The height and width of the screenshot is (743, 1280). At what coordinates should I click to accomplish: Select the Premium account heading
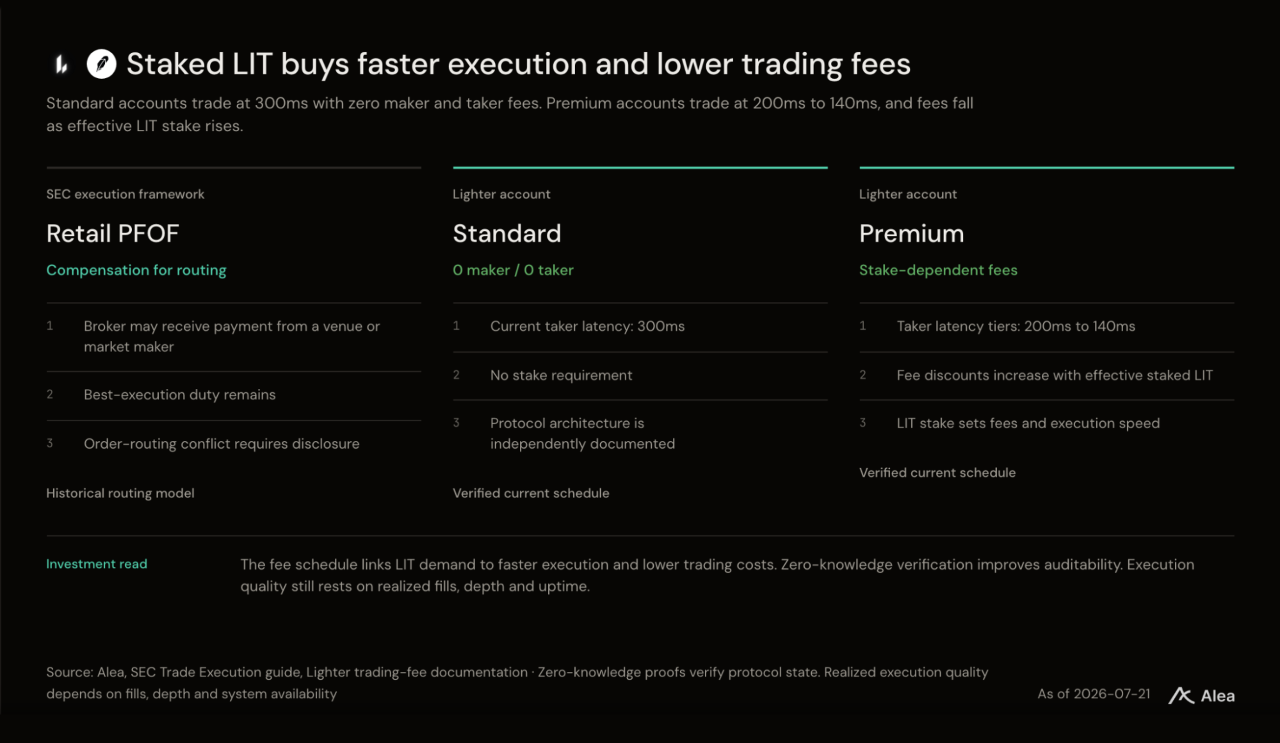point(912,234)
